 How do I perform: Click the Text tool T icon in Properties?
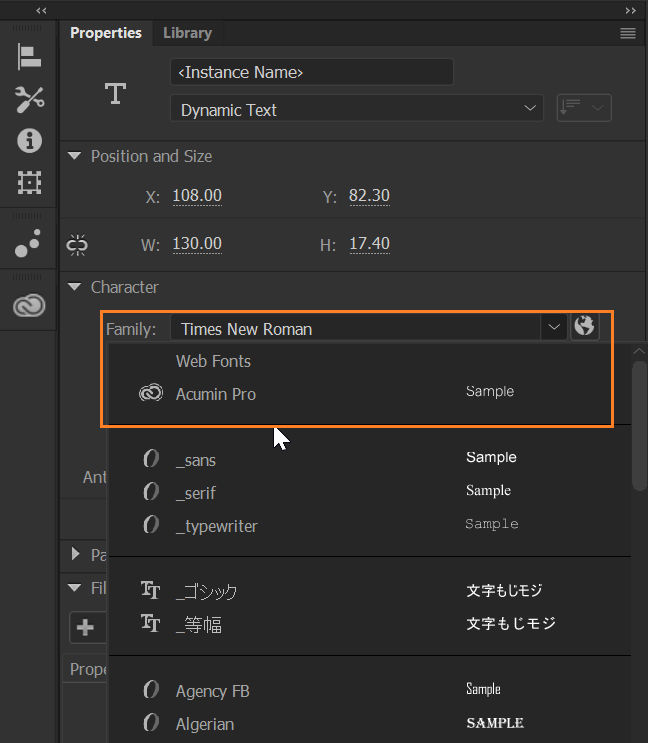tap(116, 93)
